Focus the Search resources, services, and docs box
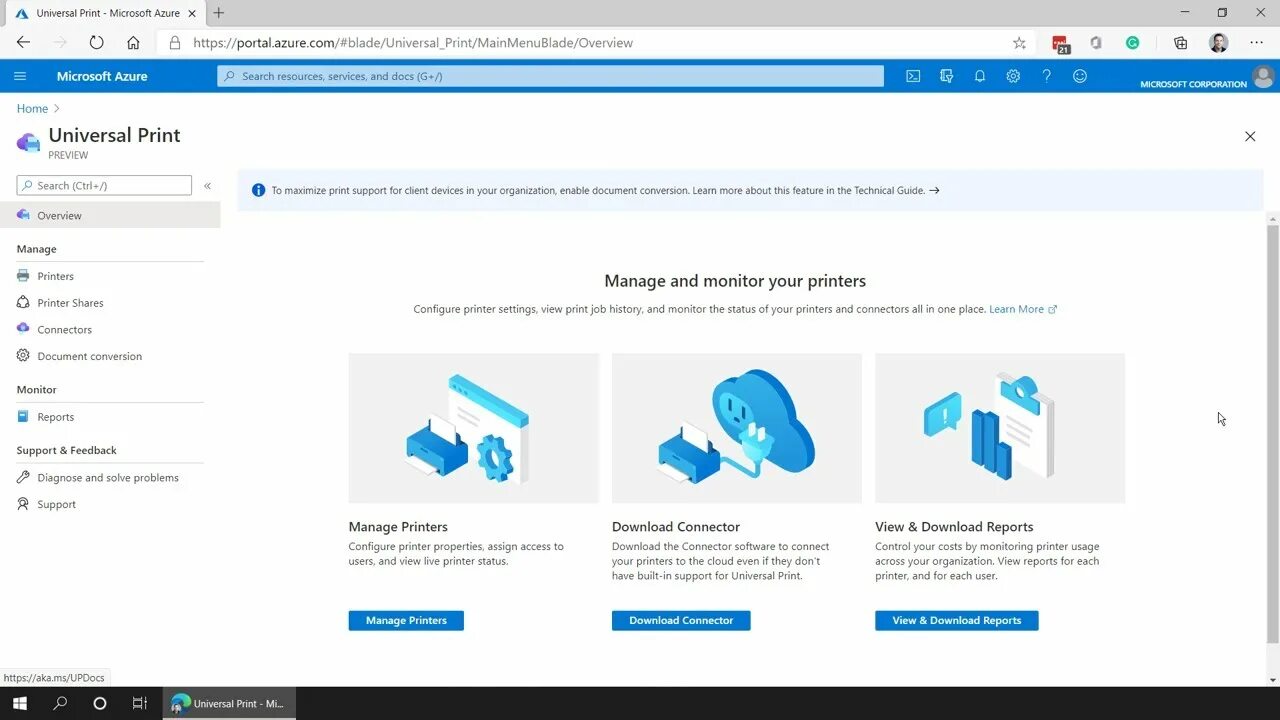This screenshot has width=1280, height=720. [550, 76]
